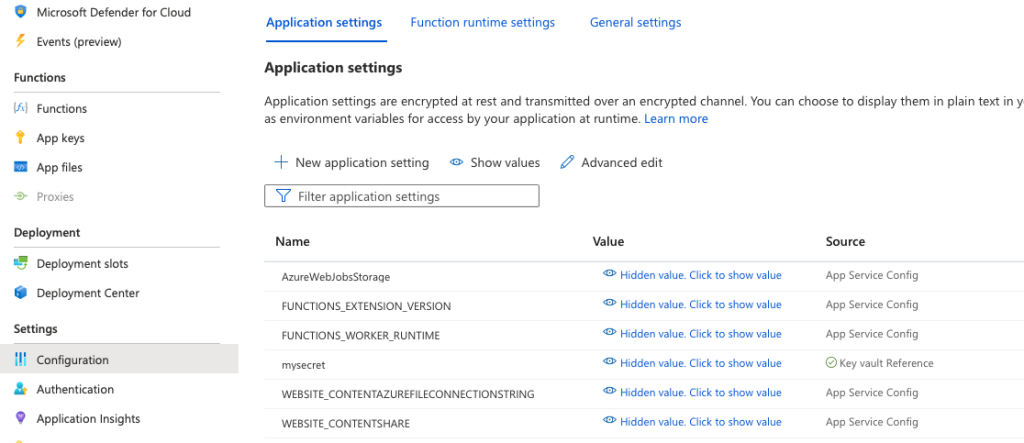
Task: Click the Deployment slots icon
Action: click(20, 263)
